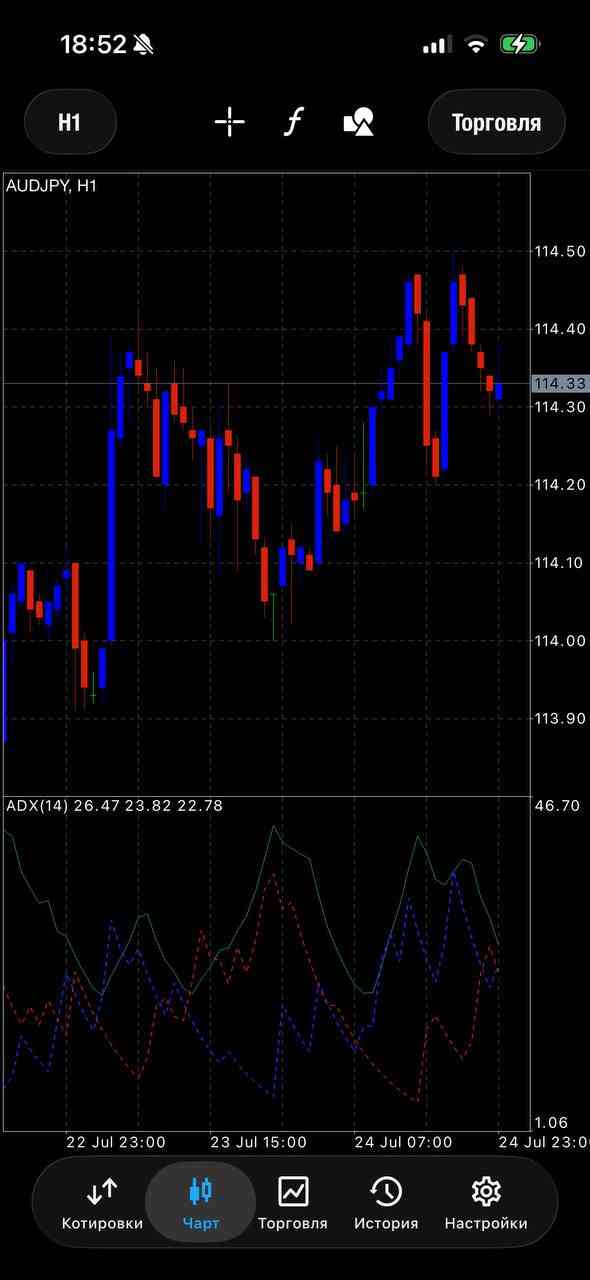
Task: Tap the 114.50 price scale level
Action: click(559, 251)
